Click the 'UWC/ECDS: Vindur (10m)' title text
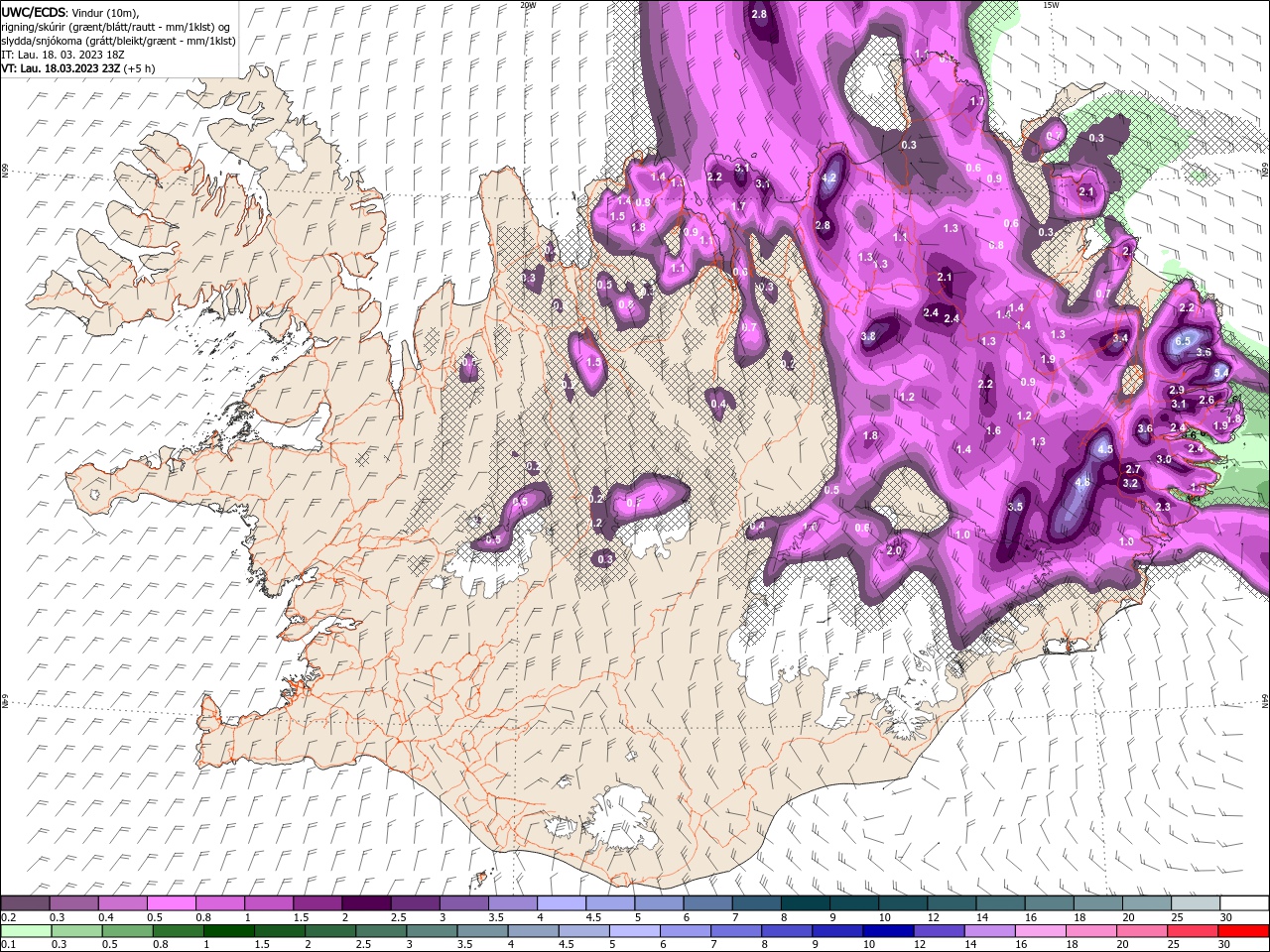The image size is (1270, 952). (70, 12)
